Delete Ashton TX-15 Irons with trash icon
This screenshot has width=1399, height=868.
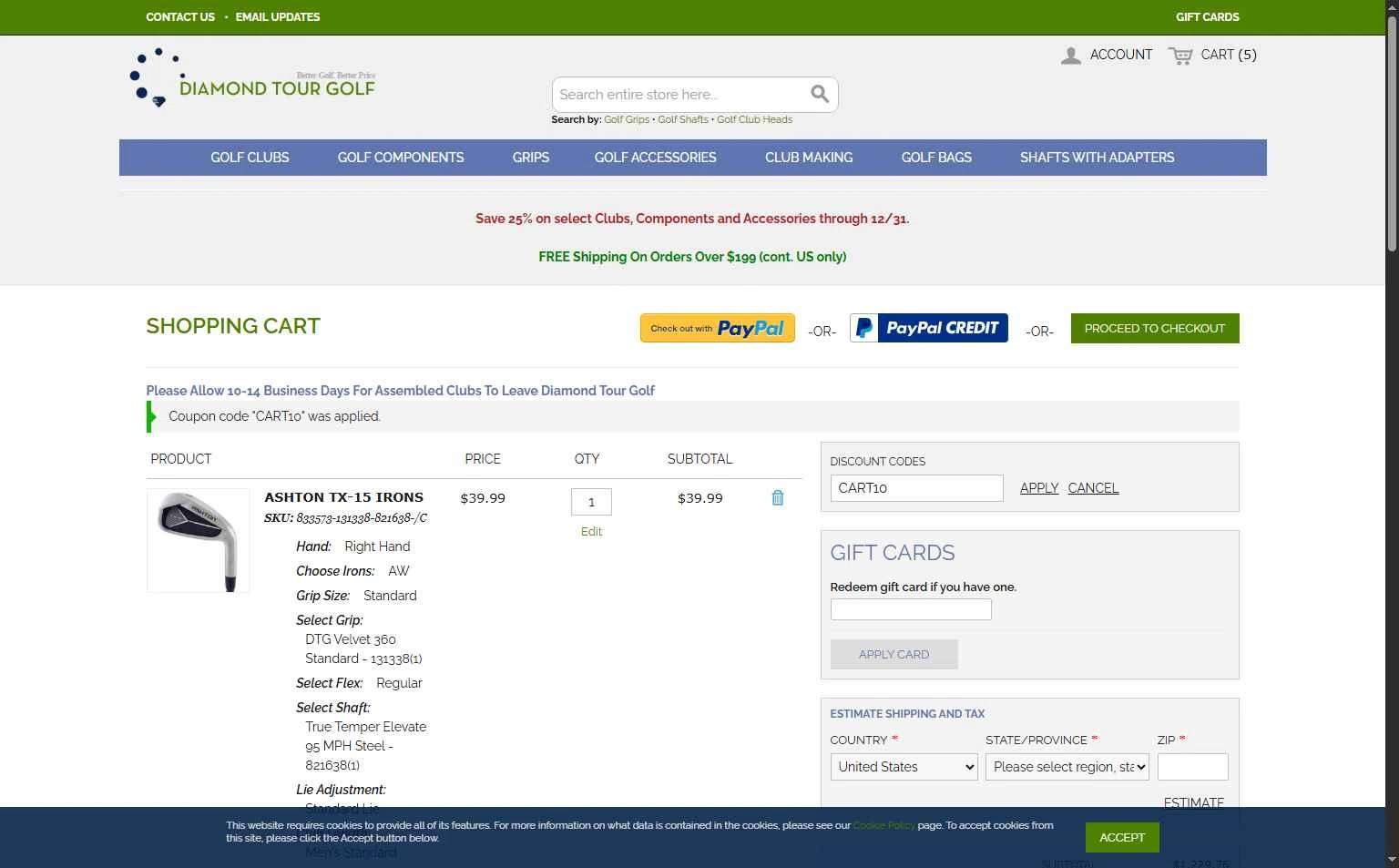click(x=778, y=497)
